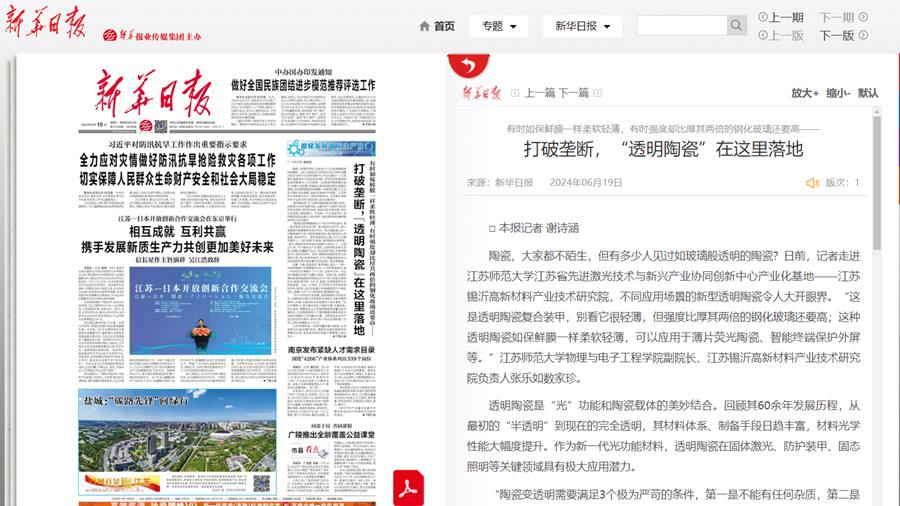Click the small red logo above article
Screen dimensions: 900x506
click(x=481, y=93)
